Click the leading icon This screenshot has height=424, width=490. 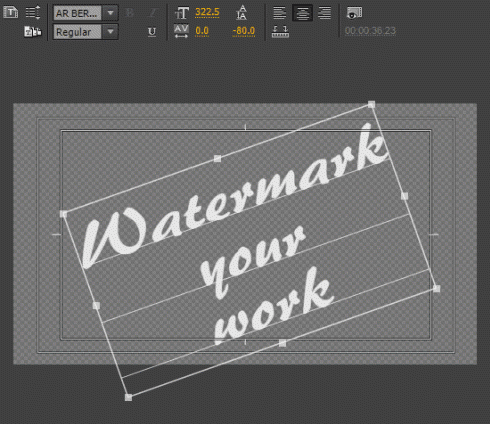point(242,12)
